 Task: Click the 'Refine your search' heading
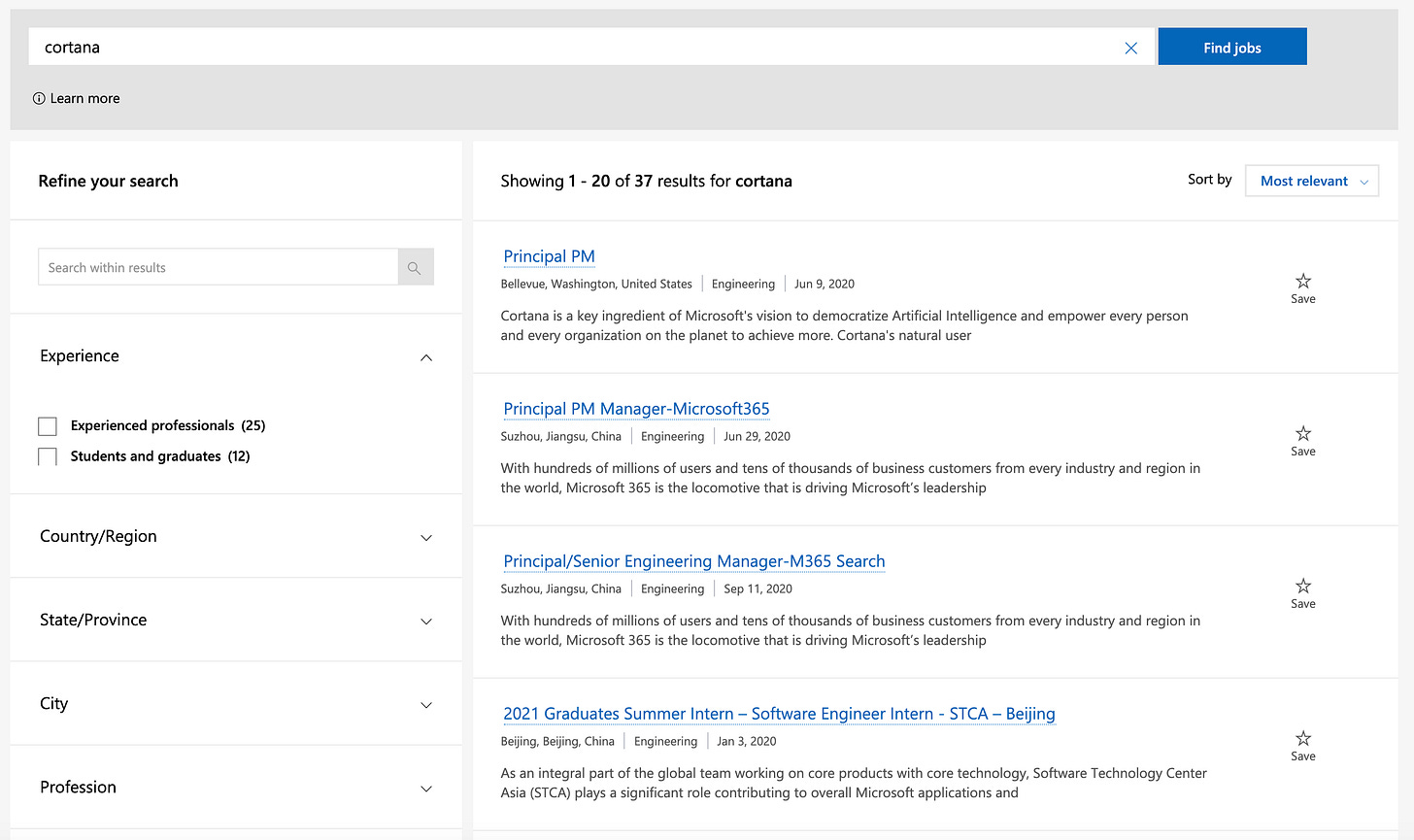tap(108, 181)
